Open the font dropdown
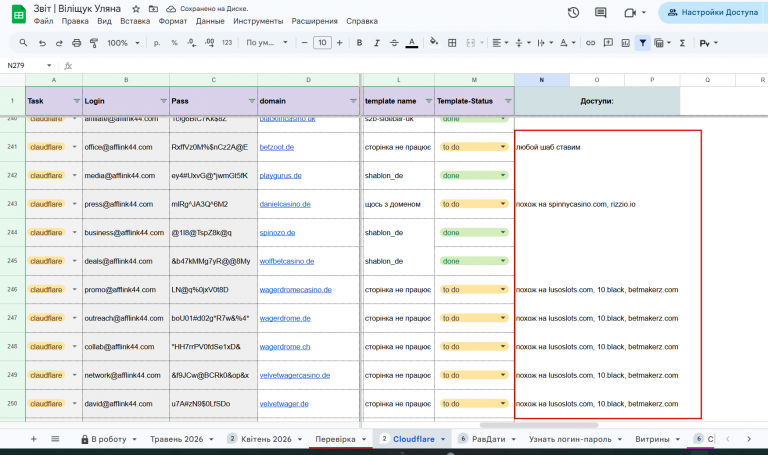This screenshot has height=455, width=768. [x=266, y=43]
